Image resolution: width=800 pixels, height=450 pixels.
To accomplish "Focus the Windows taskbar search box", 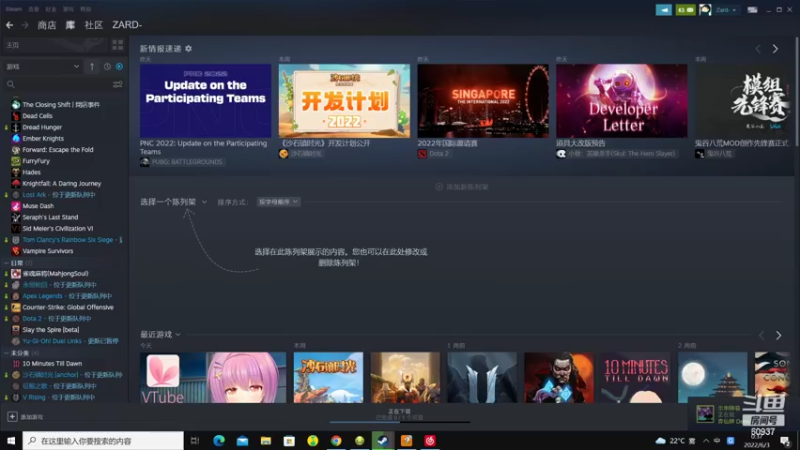I will [x=103, y=440].
